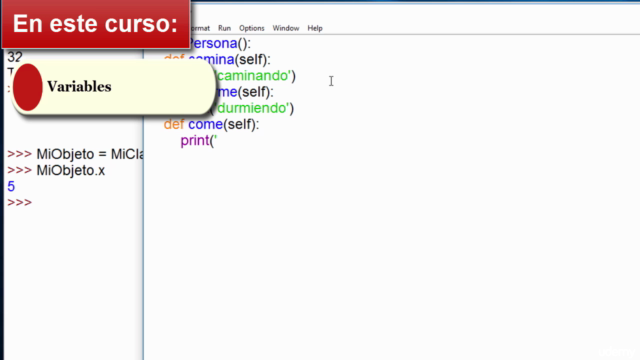Open the Run menu

coord(224,28)
